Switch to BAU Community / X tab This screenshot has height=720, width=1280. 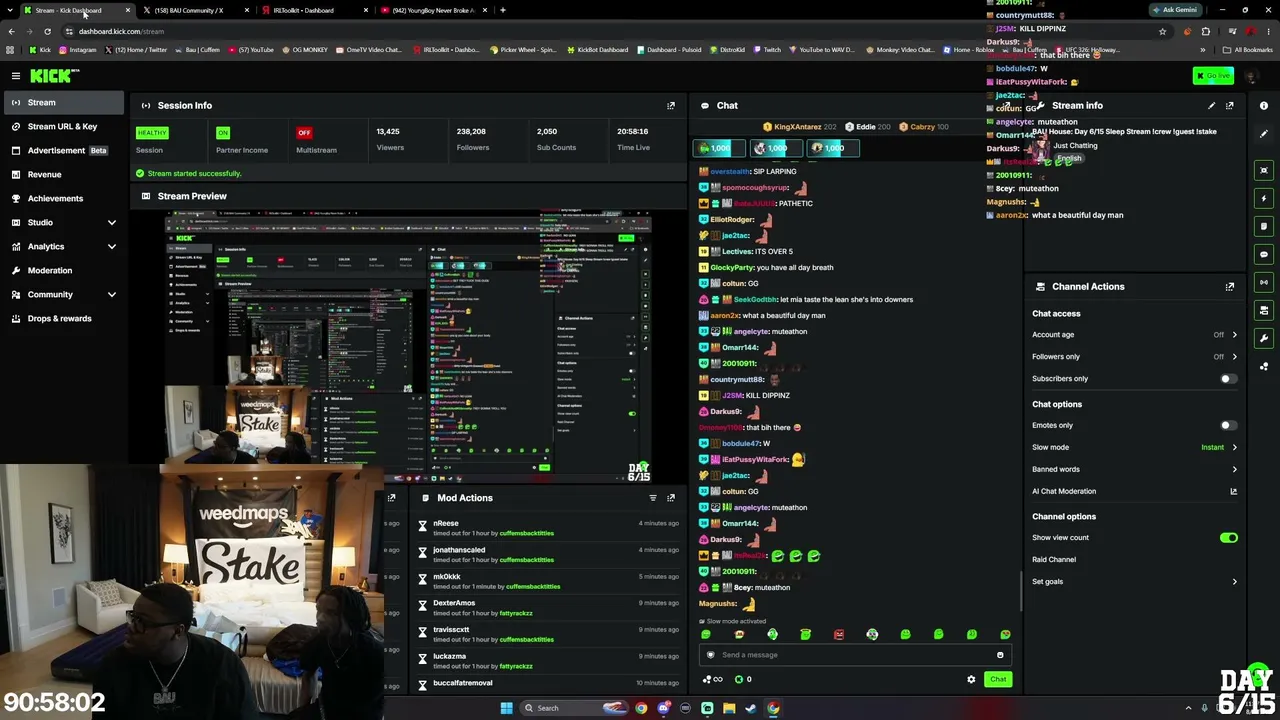(x=197, y=10)
